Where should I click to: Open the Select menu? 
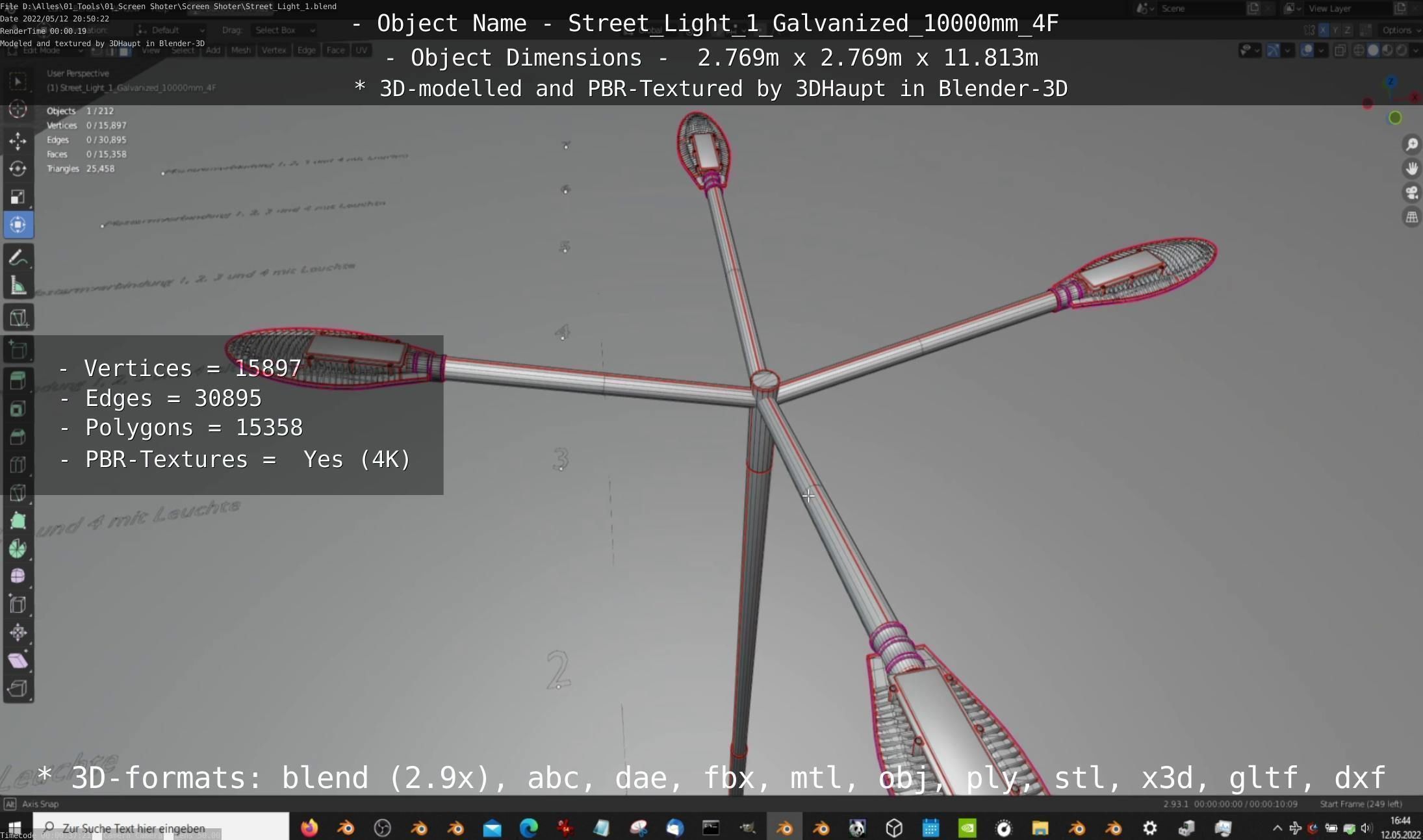(x=183, y=51)
